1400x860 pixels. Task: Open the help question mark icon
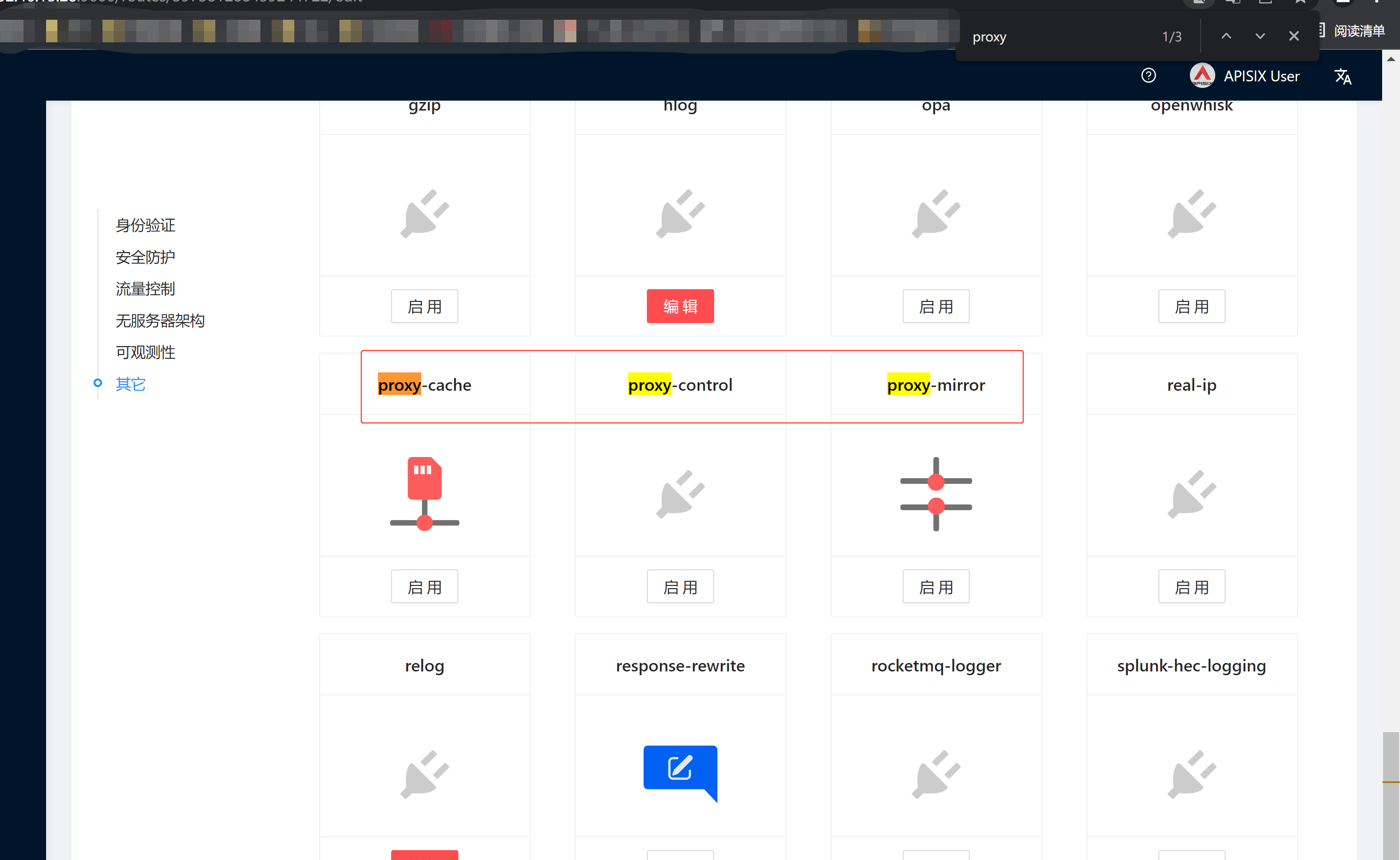(x=1148, y=76)
